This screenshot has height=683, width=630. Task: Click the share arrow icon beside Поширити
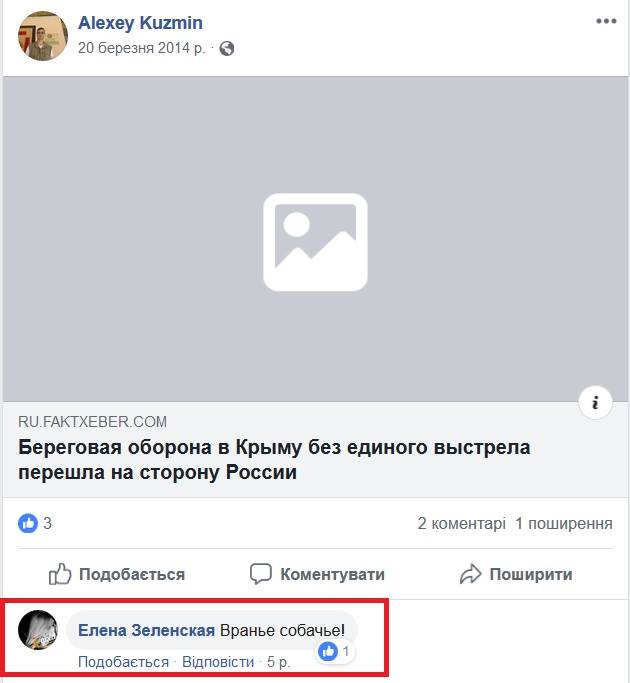point(471,574)
